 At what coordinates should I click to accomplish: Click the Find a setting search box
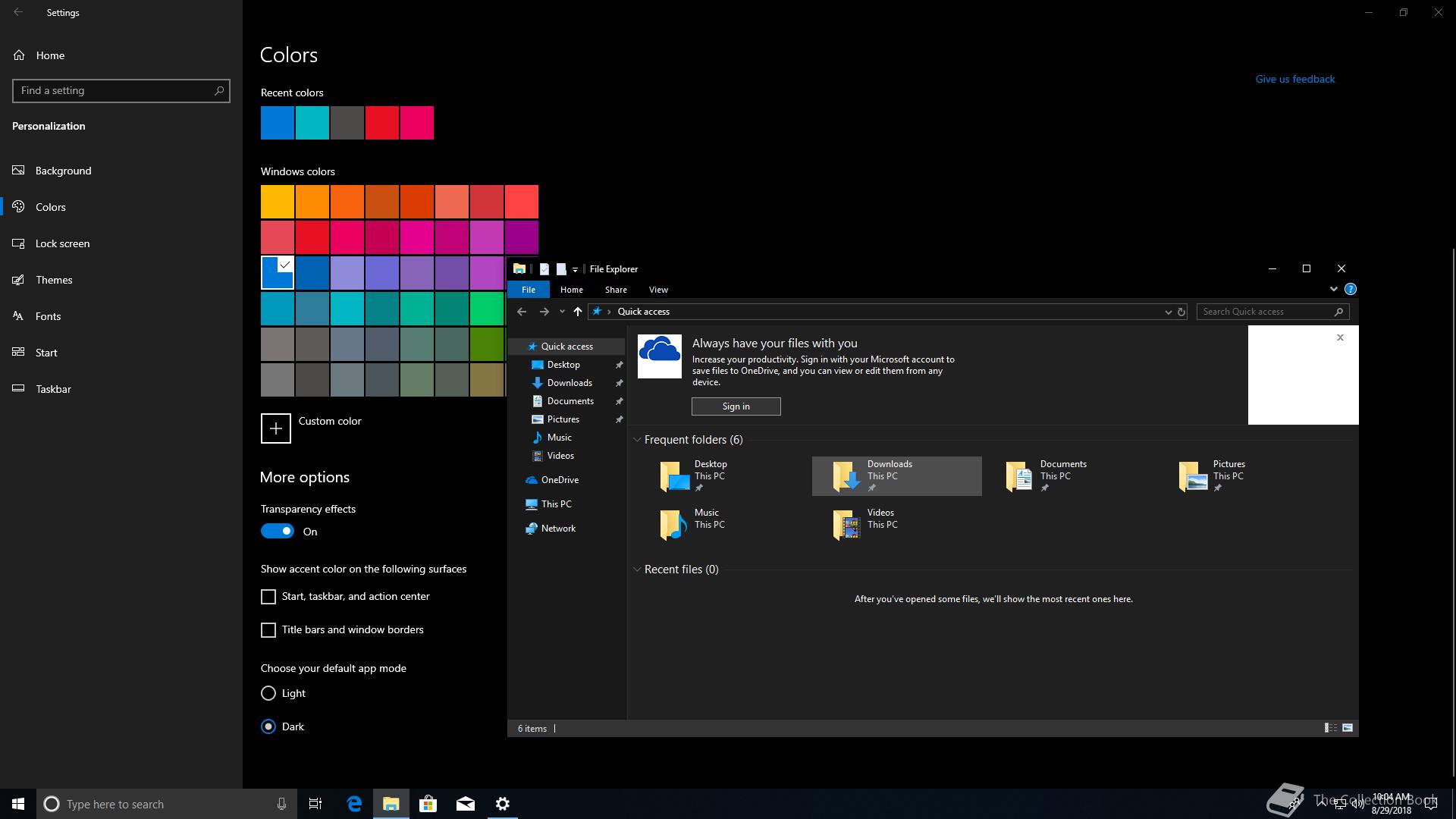pos(121,91)
